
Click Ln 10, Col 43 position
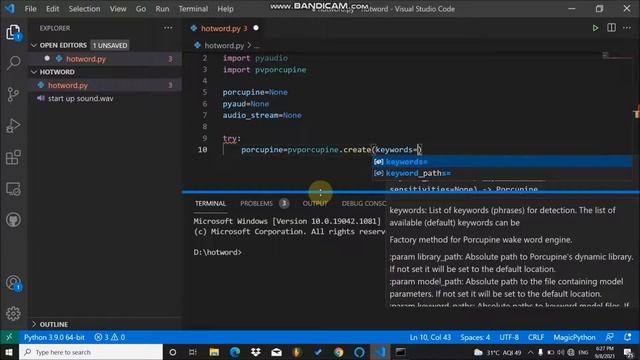430,337
